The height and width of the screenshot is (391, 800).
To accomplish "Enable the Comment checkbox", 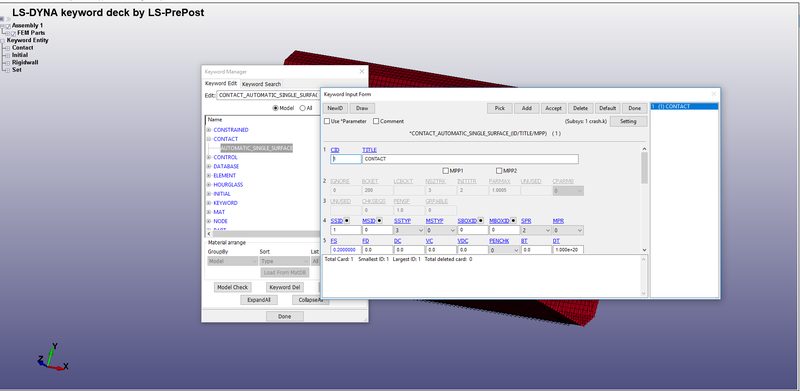I will pos(376,121).
